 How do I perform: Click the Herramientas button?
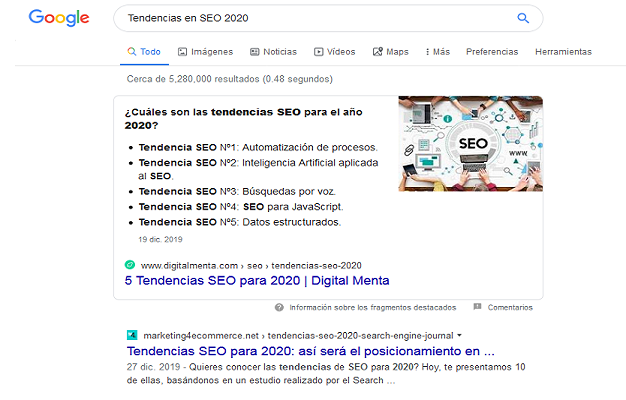tap(563, 51)
